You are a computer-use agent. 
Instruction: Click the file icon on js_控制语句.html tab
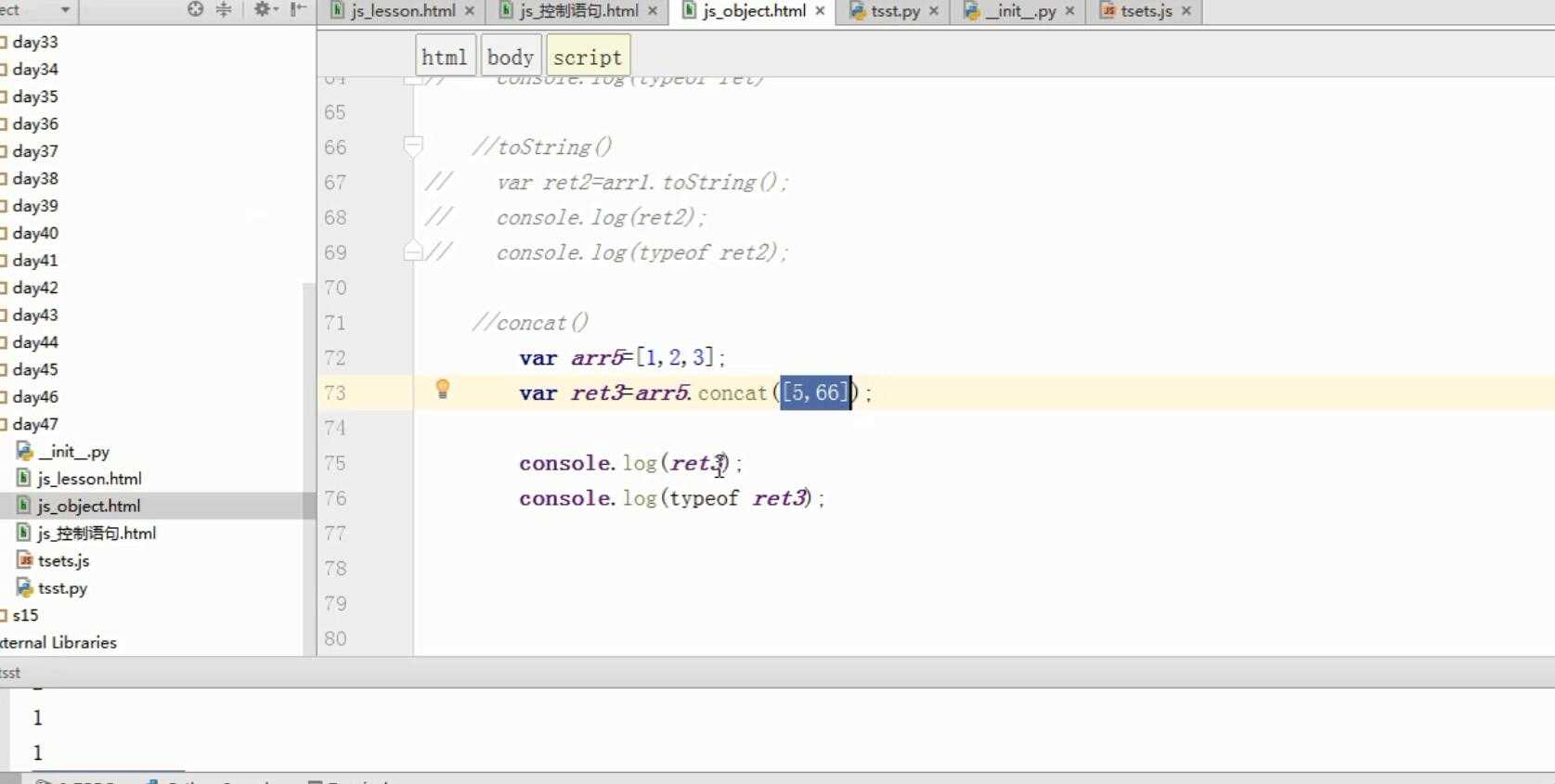[506, 10]
